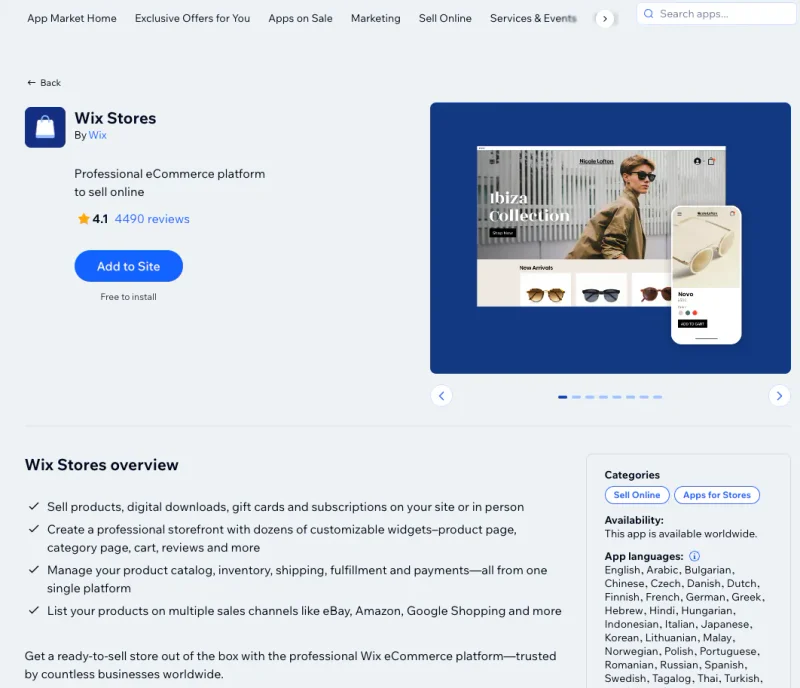
Task: Open the 4490 reviews link
Action: [x=152, y=219]
